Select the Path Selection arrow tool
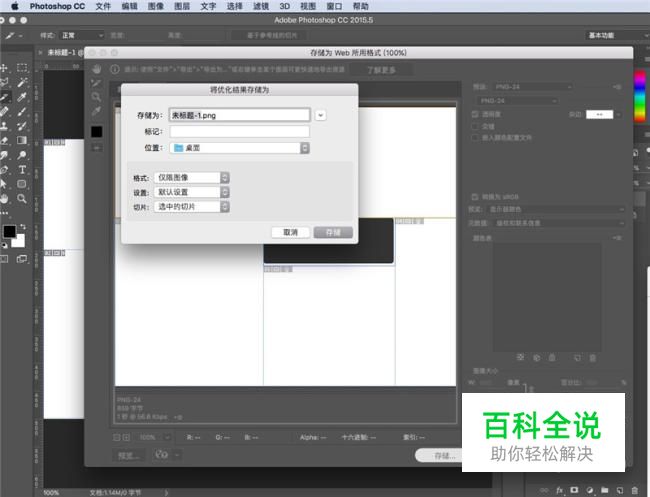 4,184
